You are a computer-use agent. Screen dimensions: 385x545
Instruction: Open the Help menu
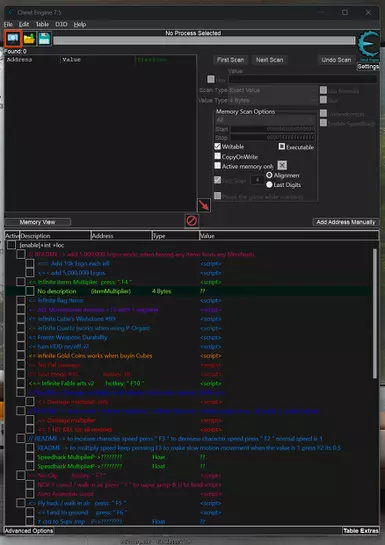(x=80, y=24)
